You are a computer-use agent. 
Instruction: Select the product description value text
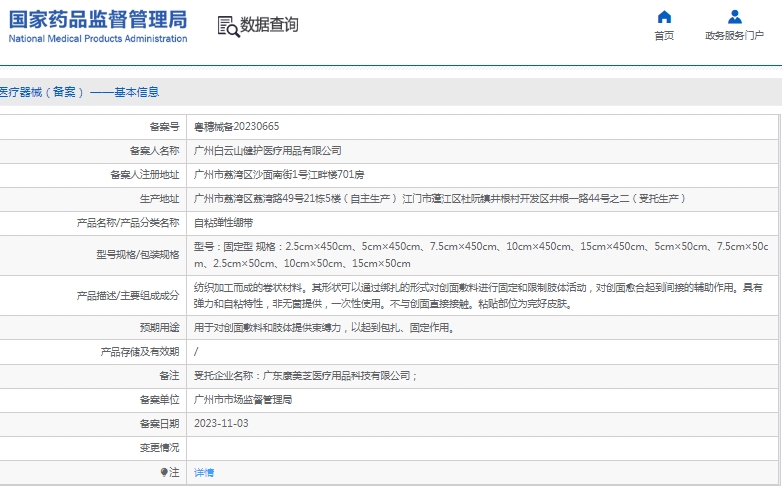(x=478, y=295)
